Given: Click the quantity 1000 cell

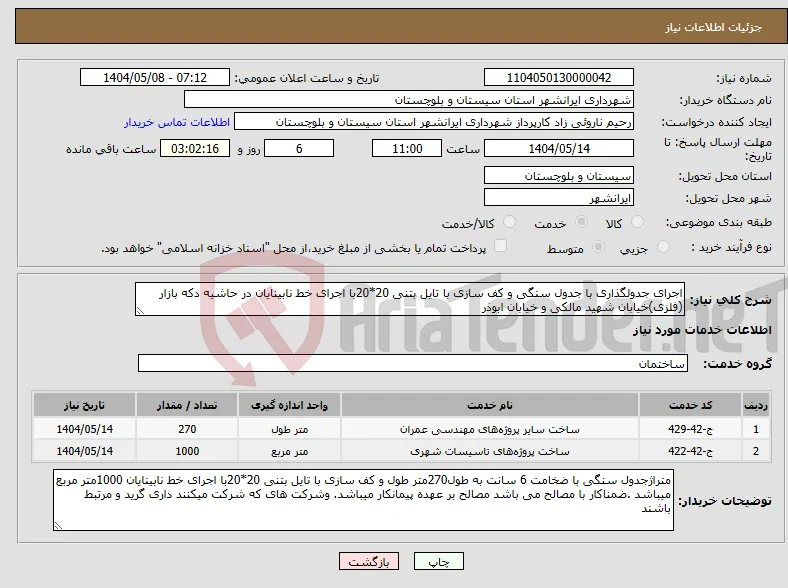Looking at the screenshot, I should [186, 451].
